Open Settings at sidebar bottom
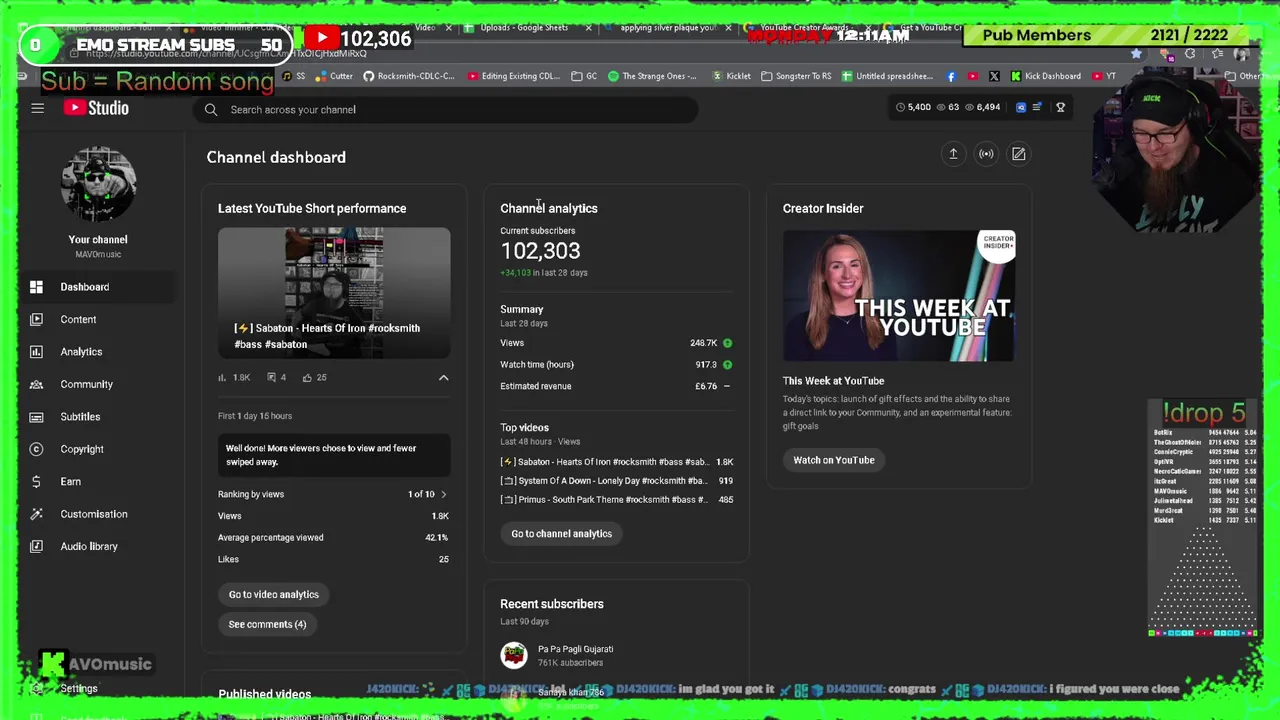The image size is (1280, 720). pos(78,688)
